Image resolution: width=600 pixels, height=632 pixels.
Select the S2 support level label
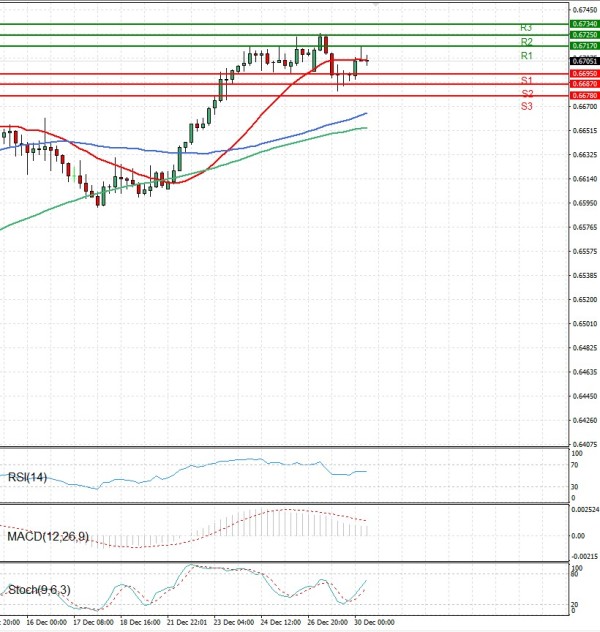coord(526,93)
